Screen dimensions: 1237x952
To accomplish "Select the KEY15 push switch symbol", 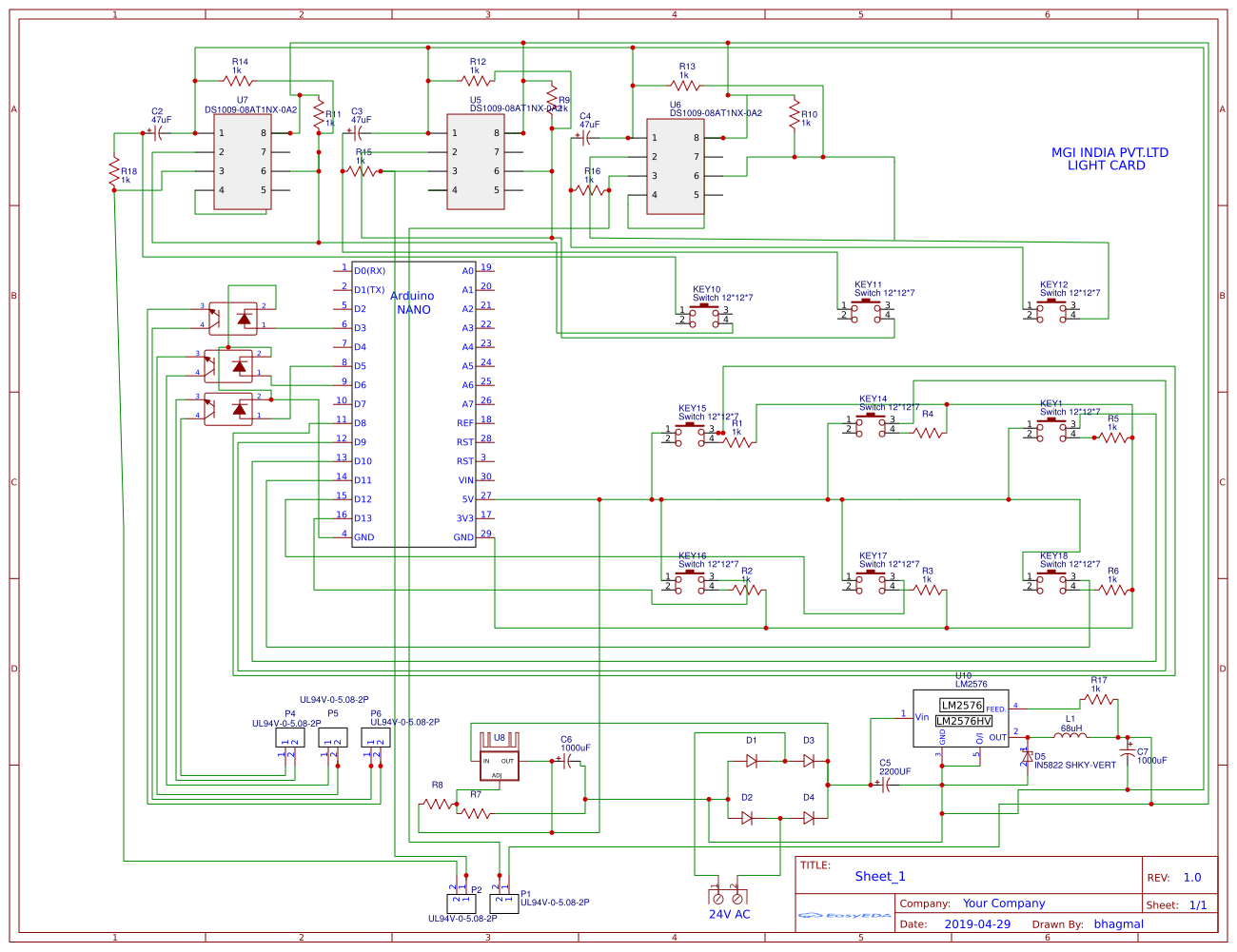I will 691,434.
